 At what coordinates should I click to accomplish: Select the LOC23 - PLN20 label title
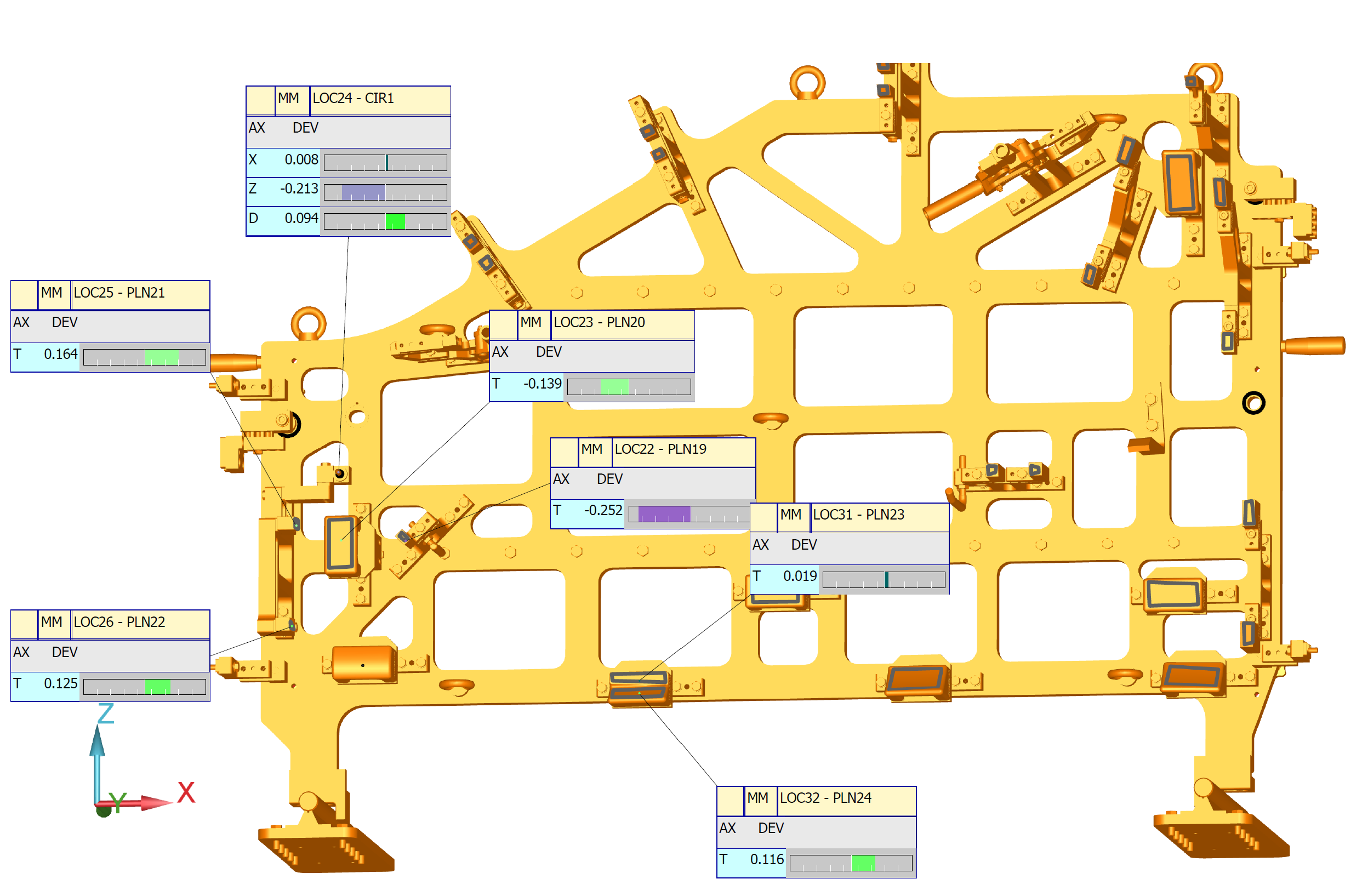[599, 323]
